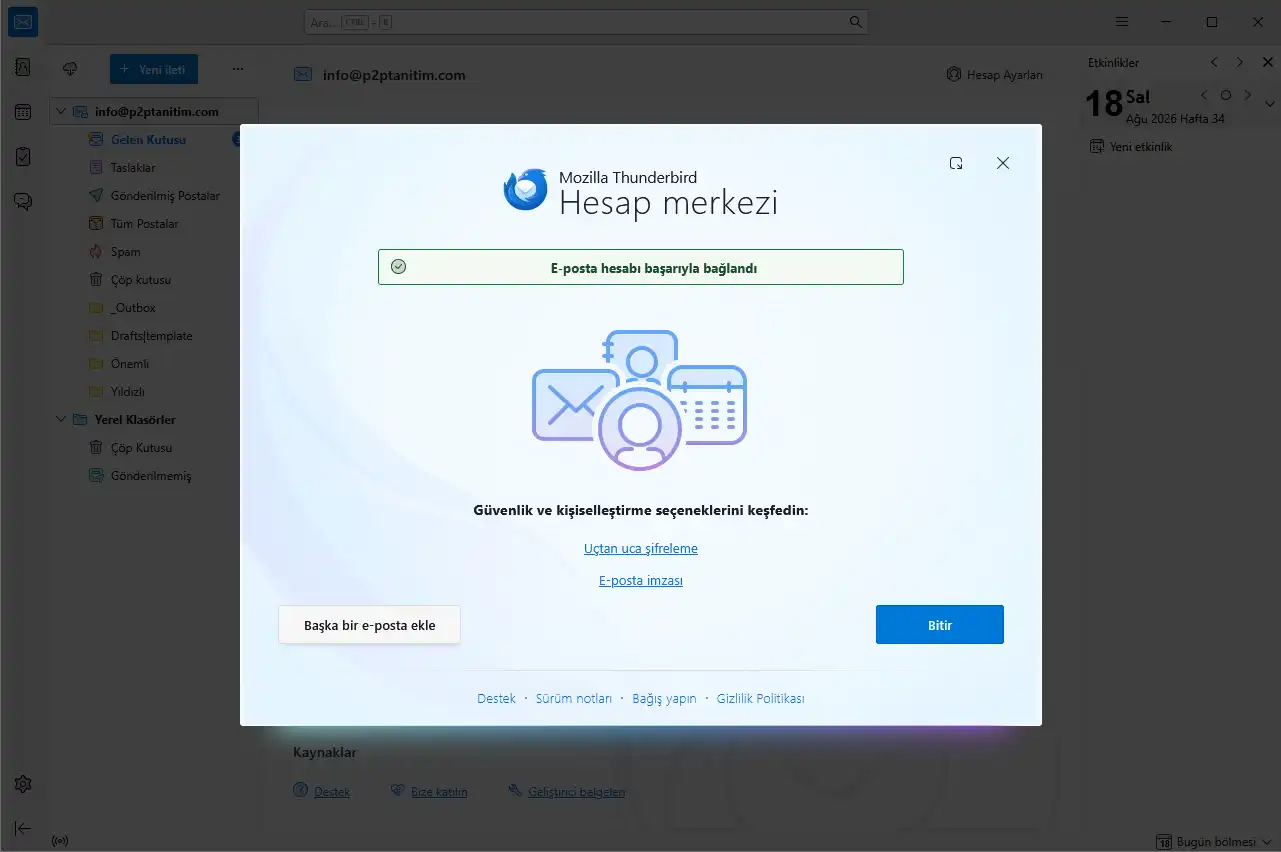Open Hesap Ayarları account settings

[994, 75]
